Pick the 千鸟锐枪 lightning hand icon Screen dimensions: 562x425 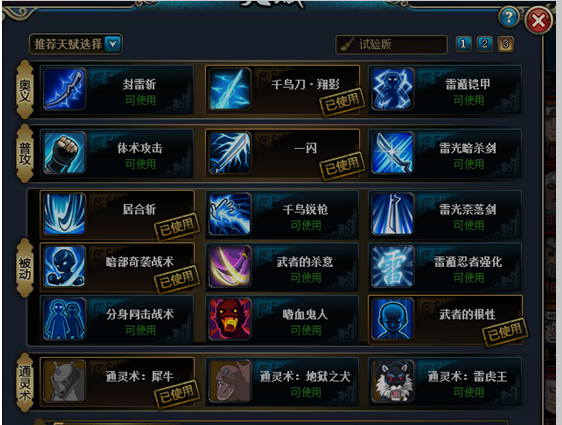tap(230, 214)
